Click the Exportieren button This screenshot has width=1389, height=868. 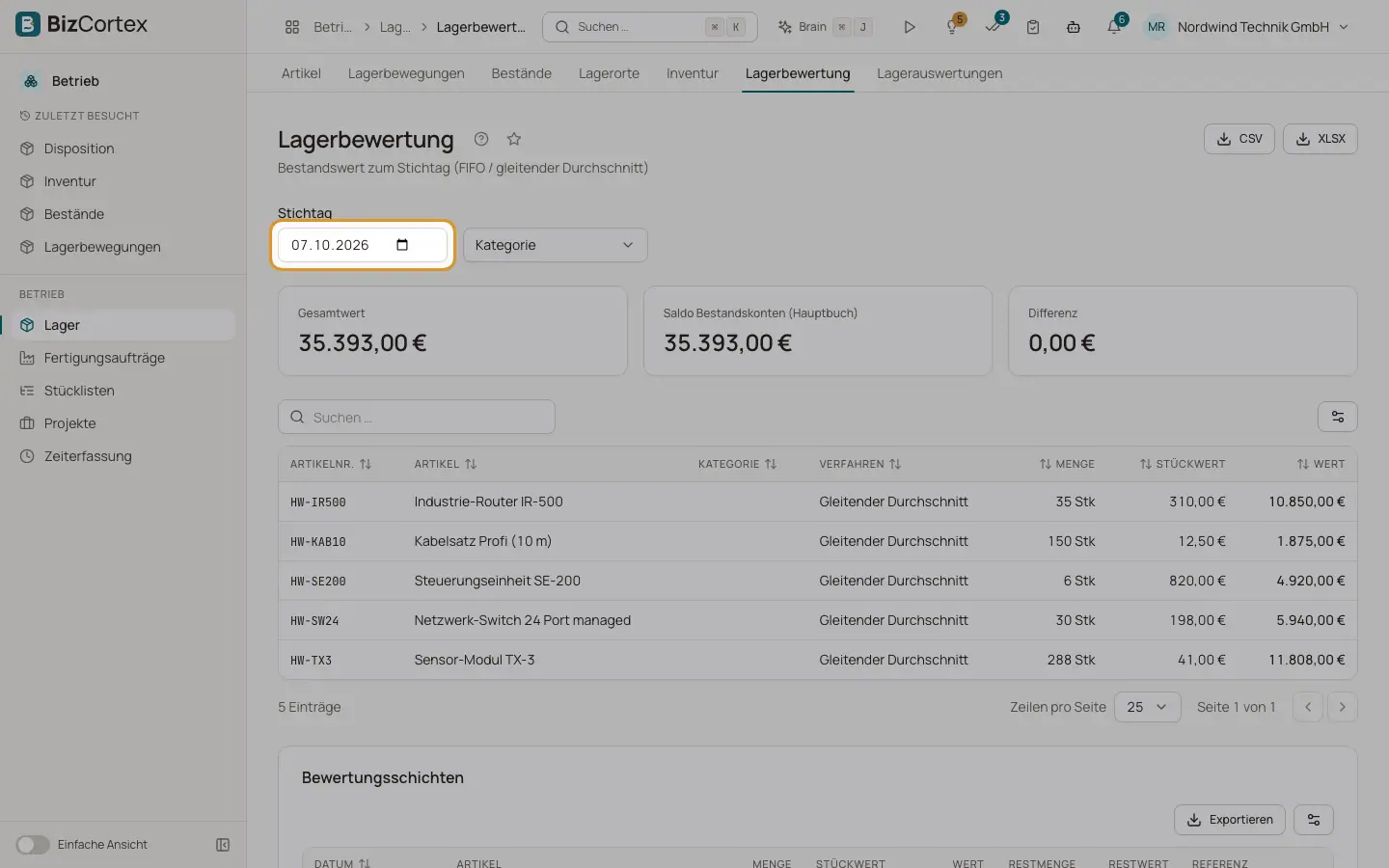point(1230,820)
